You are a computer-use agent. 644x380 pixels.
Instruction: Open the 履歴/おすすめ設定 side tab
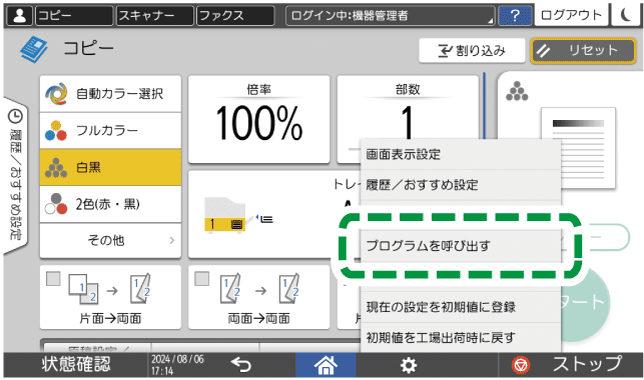tap(15, 176)
